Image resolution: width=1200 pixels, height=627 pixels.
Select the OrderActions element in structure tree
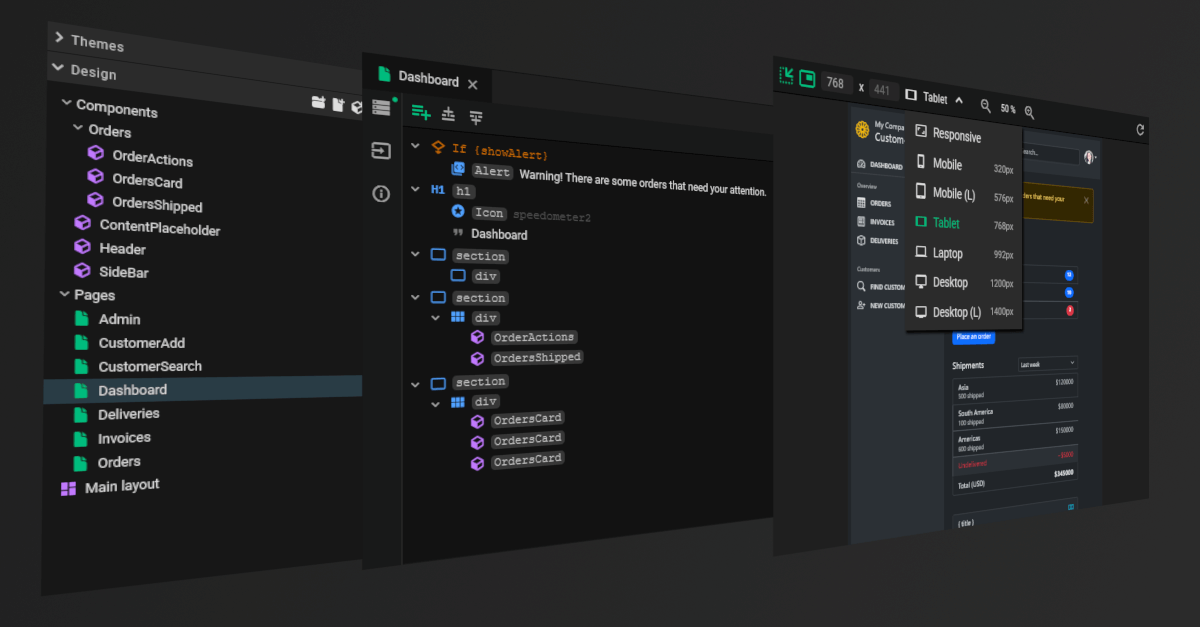pos(534,337)
